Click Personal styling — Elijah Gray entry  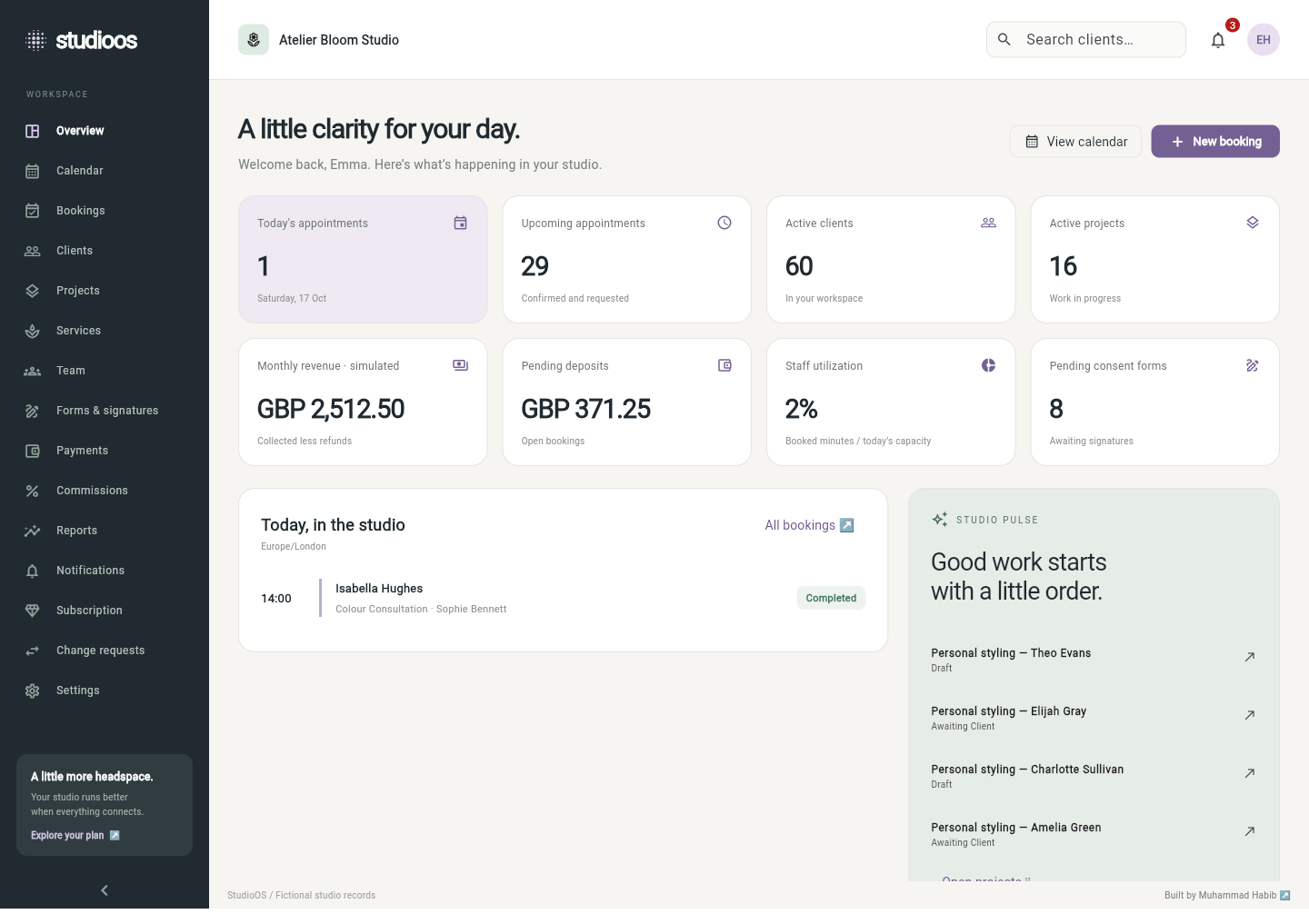point(1094,718)
